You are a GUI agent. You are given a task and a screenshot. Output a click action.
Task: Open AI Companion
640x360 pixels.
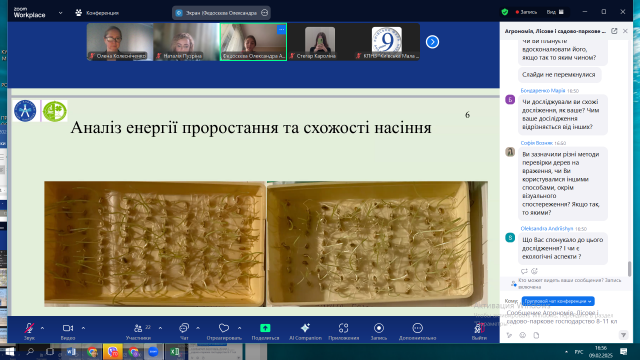[305, 331]
